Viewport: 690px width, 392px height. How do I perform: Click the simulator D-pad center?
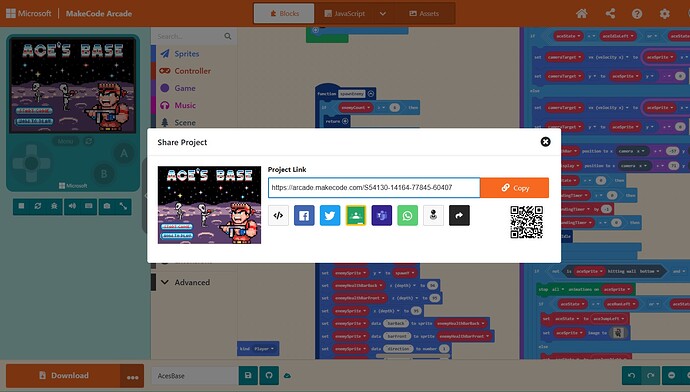(x=31, y=163)
